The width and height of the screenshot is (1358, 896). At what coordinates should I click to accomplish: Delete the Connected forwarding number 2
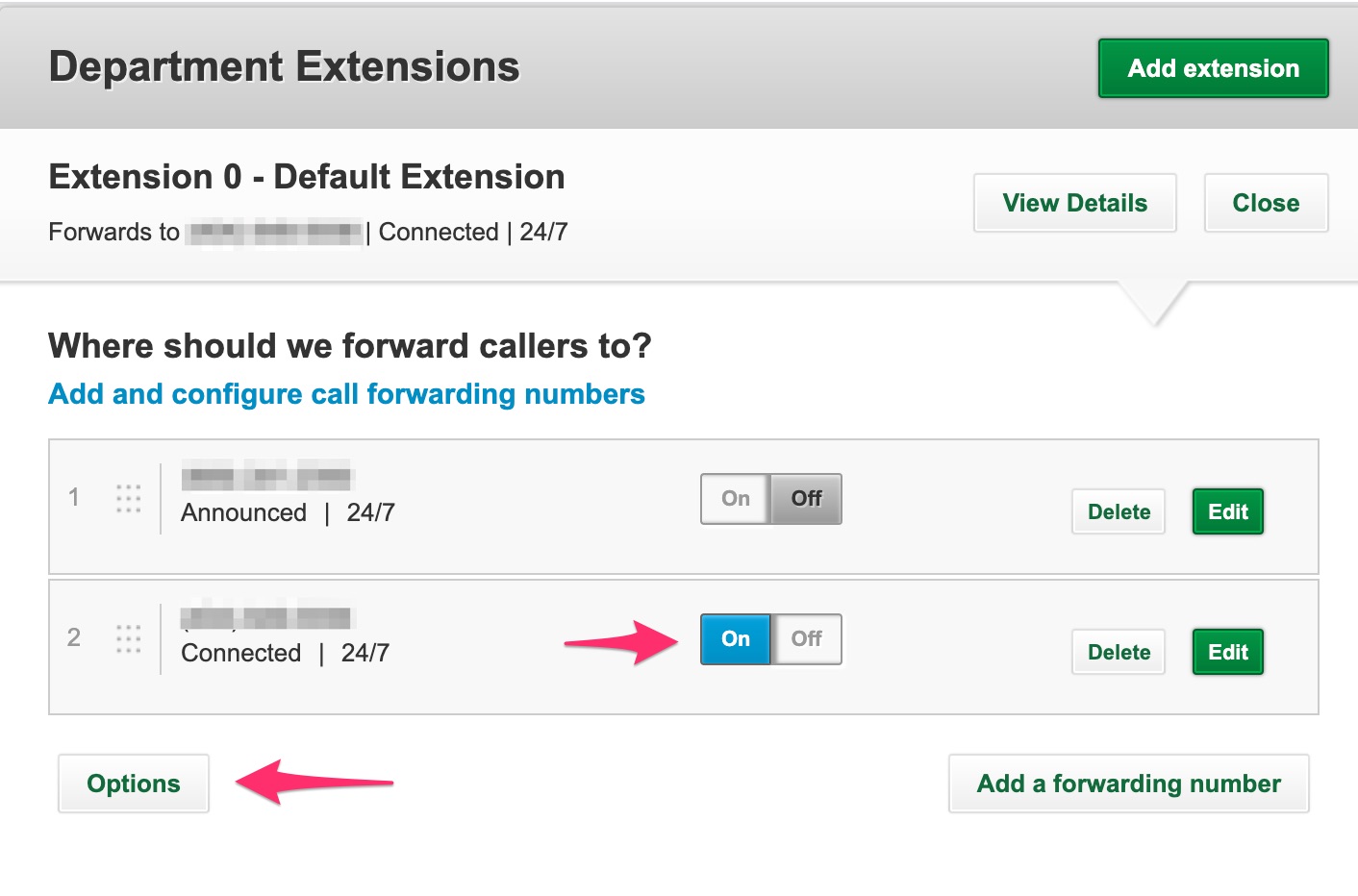click(x=1119, y=652)
